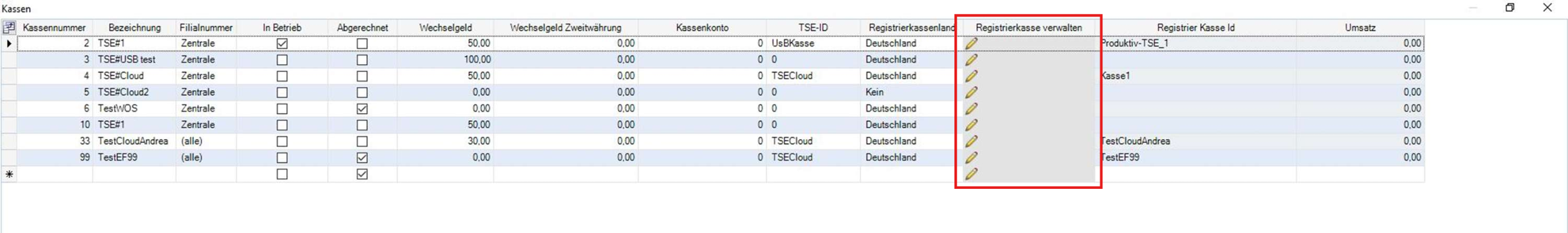Click edit pencil for TSE#Cloud2 register

(x=971, y=92)
